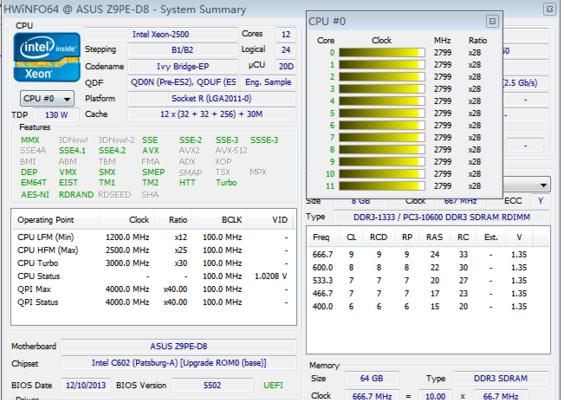Viewport: 564px width, 400px height.
Task: Click the memory clock 666.7 MHz field
Action: [372, 396]
